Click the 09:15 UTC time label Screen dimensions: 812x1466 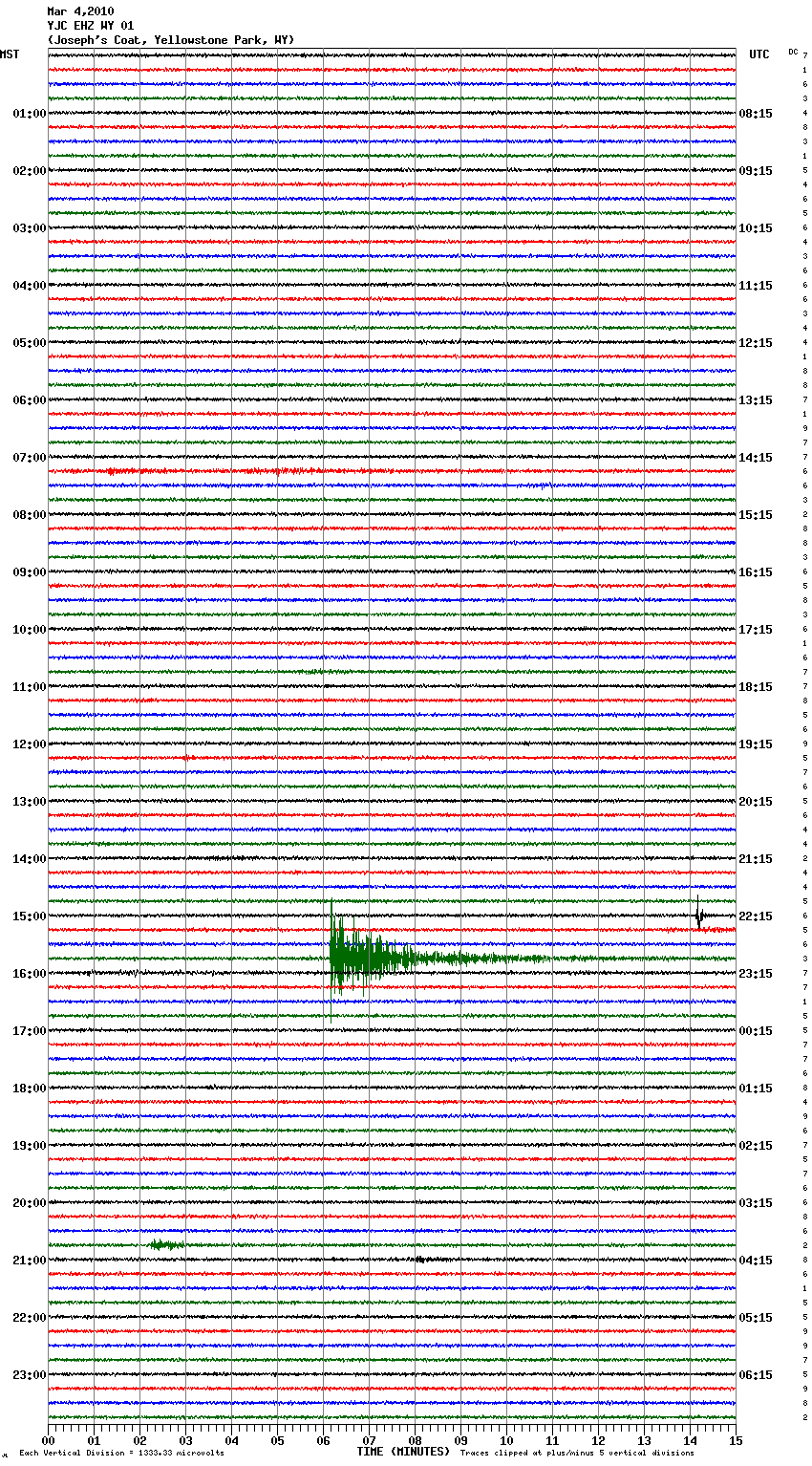coord(756,171)
